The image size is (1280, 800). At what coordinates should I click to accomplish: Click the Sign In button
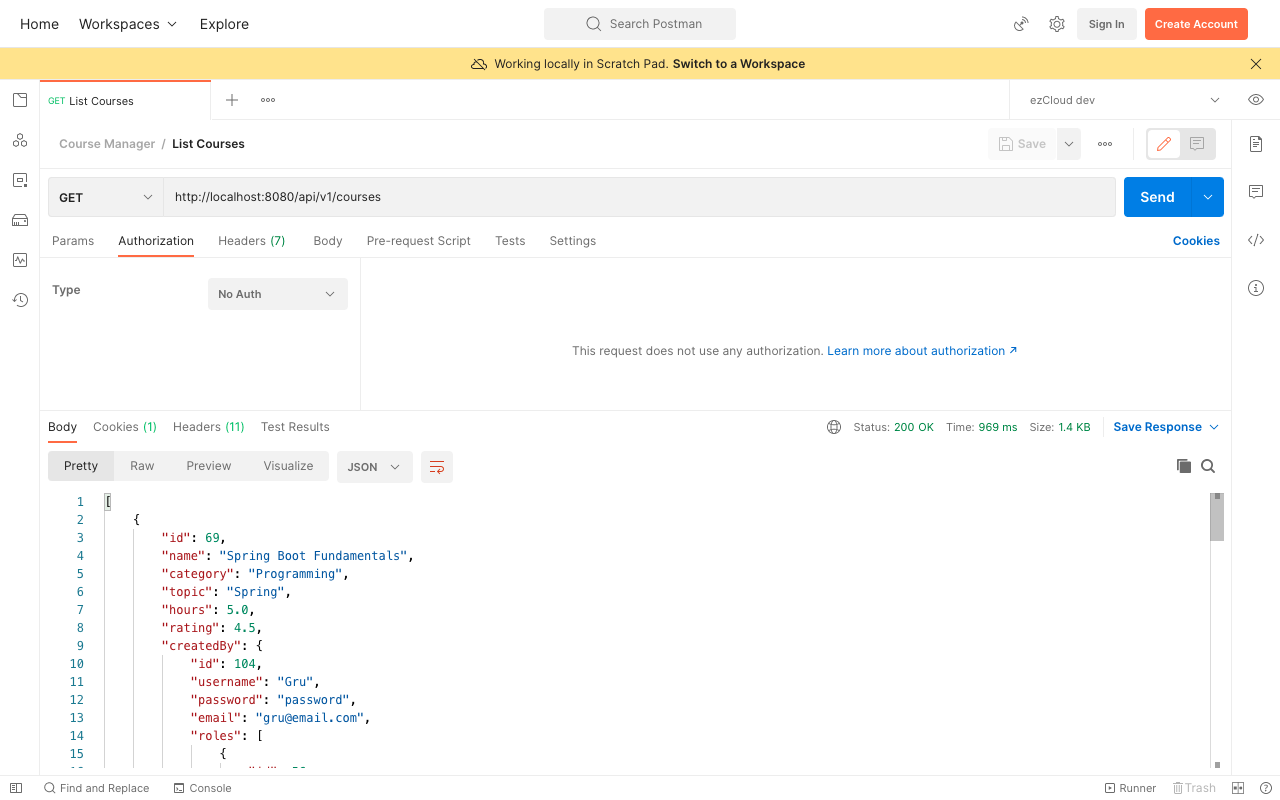point(1107,24)
